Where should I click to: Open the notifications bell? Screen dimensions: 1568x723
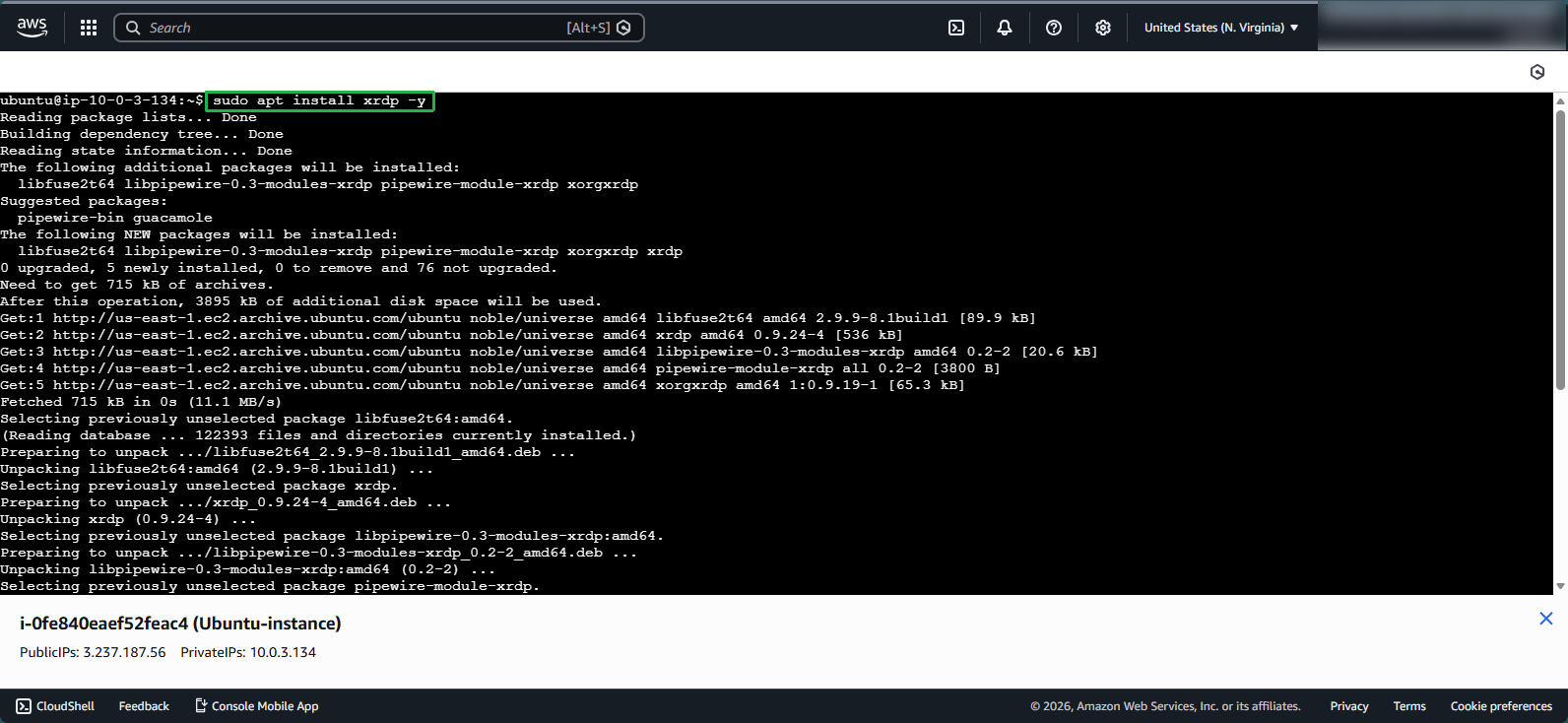(x=1005, y=28)
